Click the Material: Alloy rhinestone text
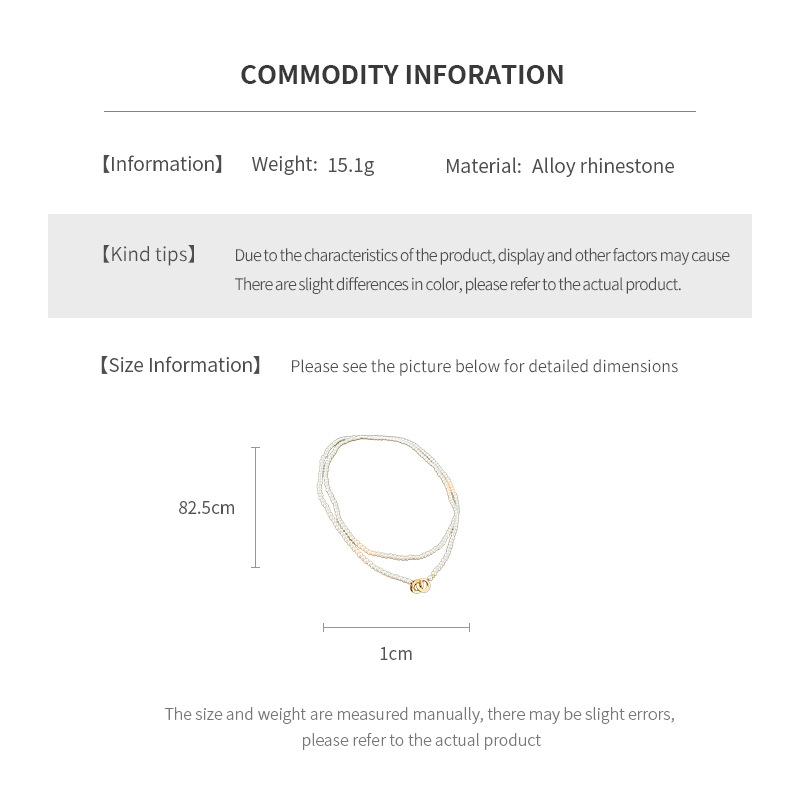Image resolution: width=800 pixels, height=800 pixels. coord(559,166)
